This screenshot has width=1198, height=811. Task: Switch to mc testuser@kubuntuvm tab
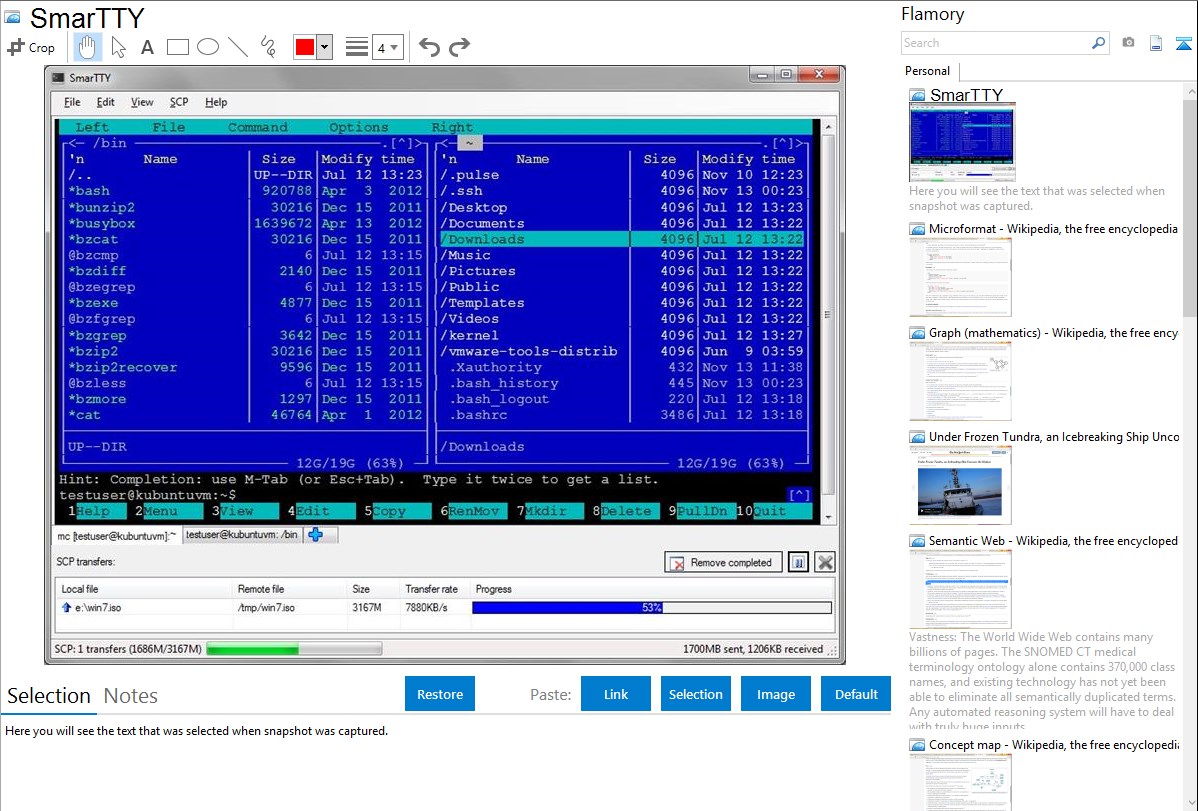(117, 536)
